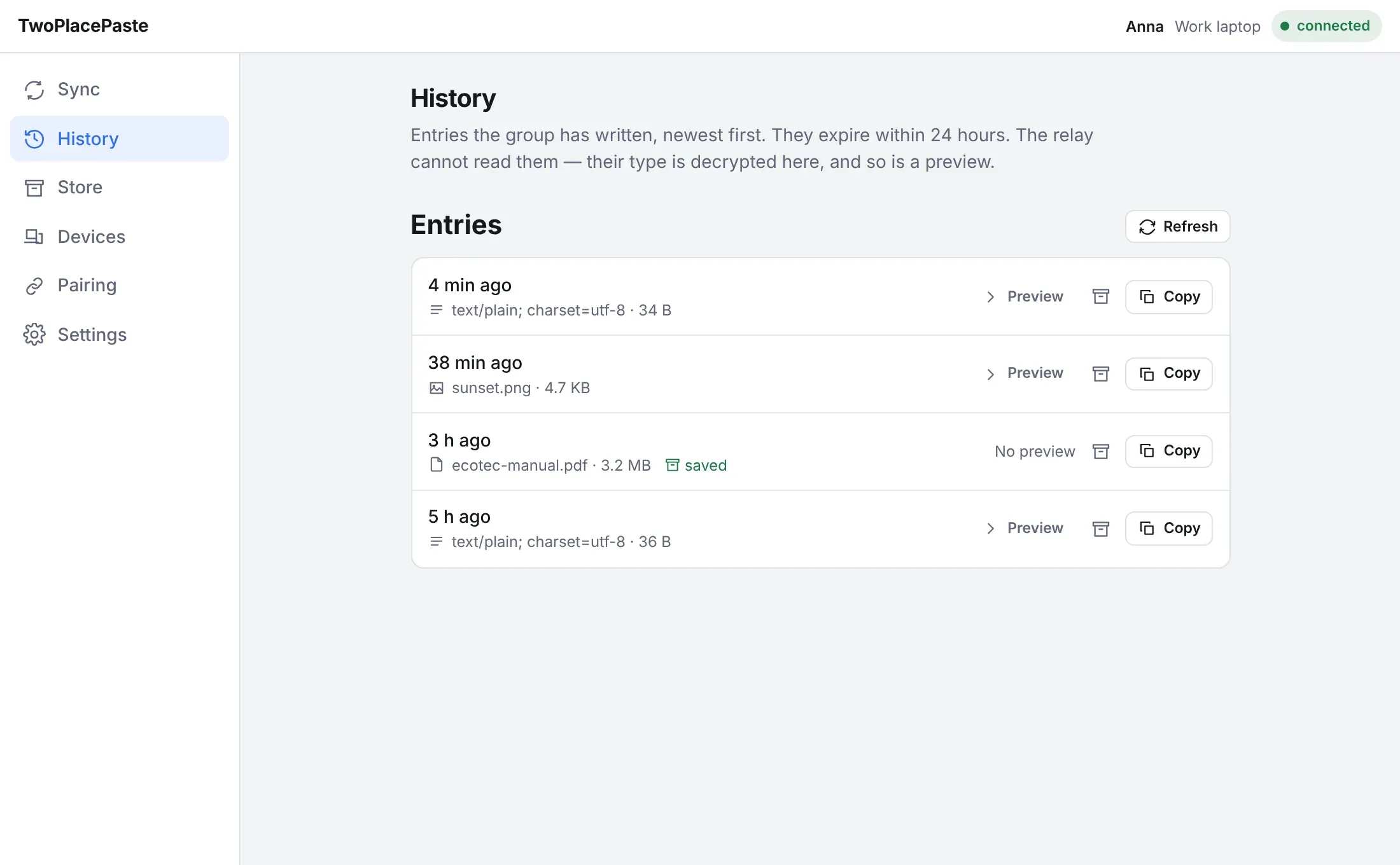Copy the 4 min ago text entry
The width and height of the screenshot is (1400, 865).
pyautogui.click(x=1169, y=296)
